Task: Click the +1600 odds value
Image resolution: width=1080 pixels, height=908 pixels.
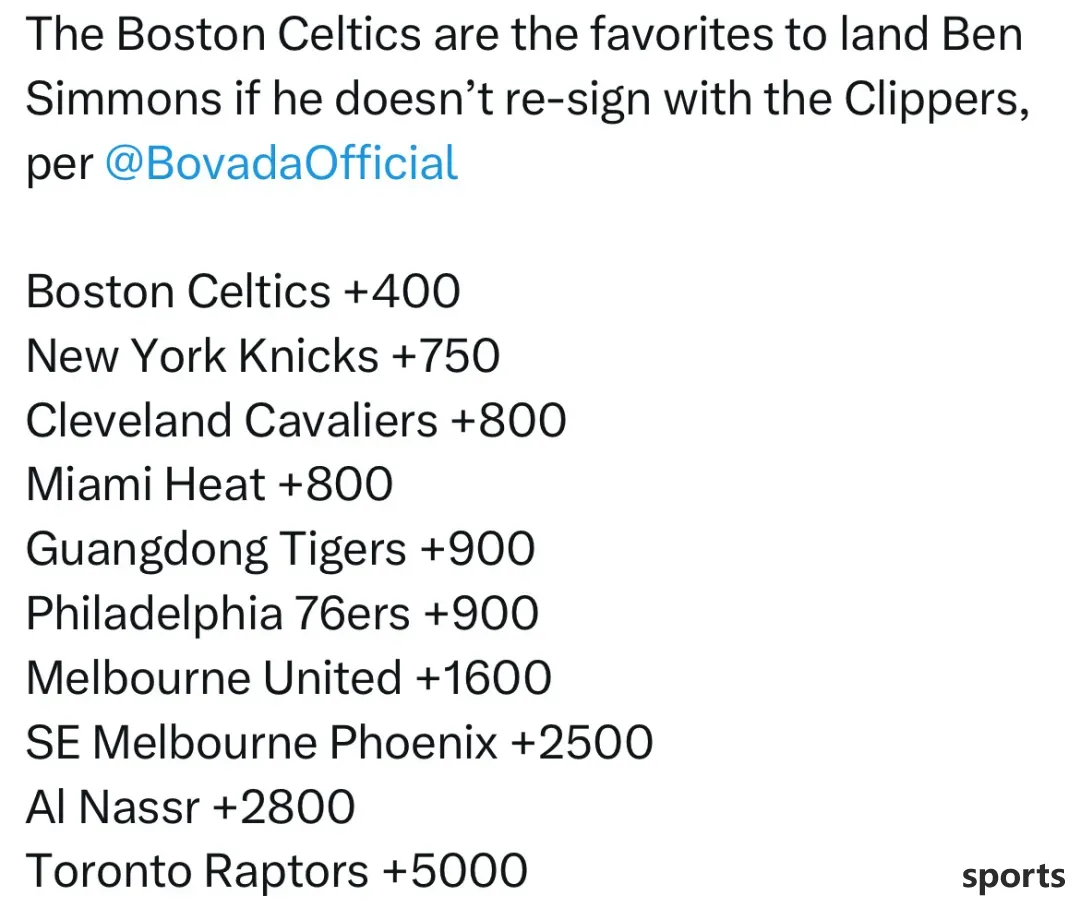Action: 484,678
